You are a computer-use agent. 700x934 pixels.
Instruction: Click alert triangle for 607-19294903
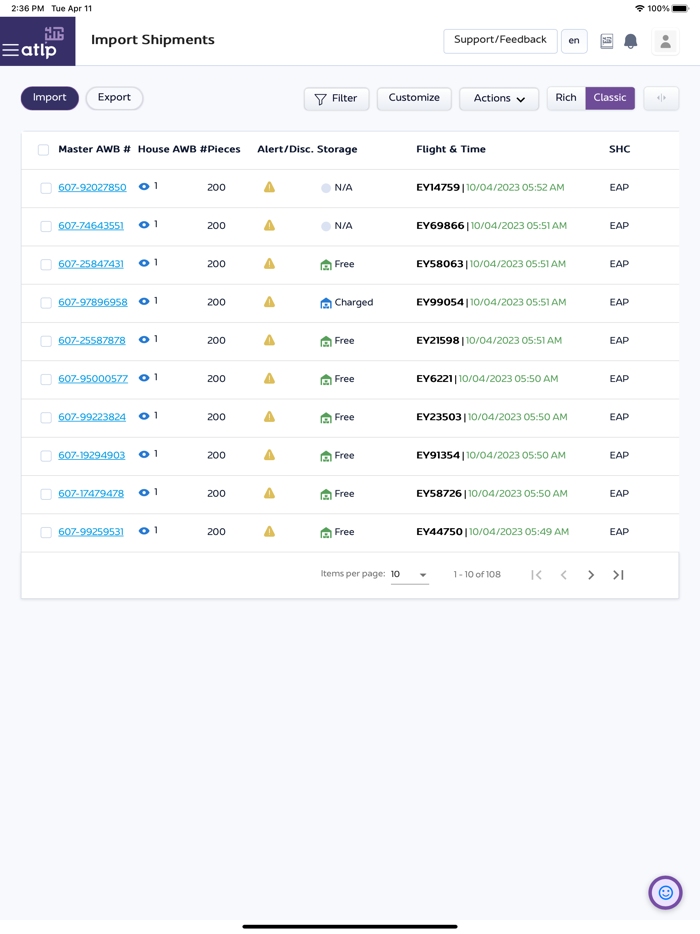(x=269, y=455)
